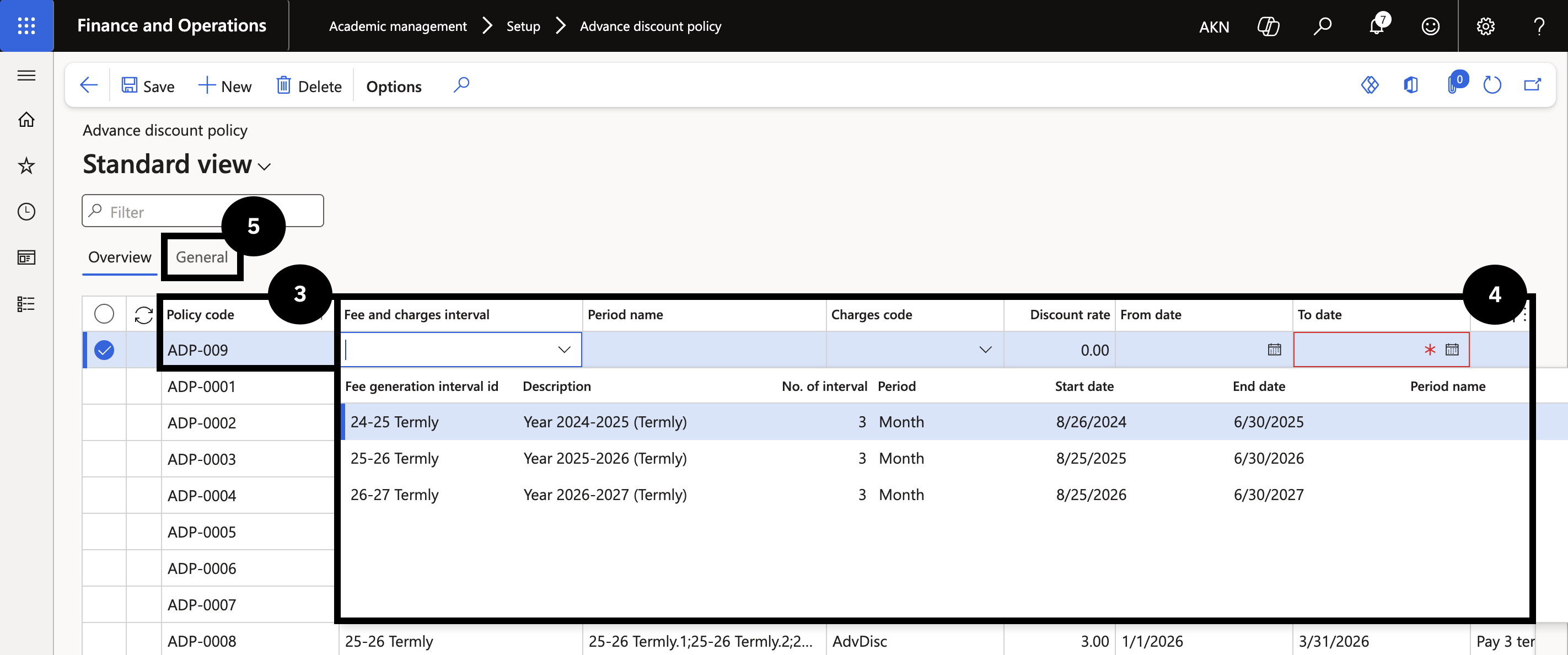Click ADP-0001 policy code
1568x655 pixels.
click(201, 386)
